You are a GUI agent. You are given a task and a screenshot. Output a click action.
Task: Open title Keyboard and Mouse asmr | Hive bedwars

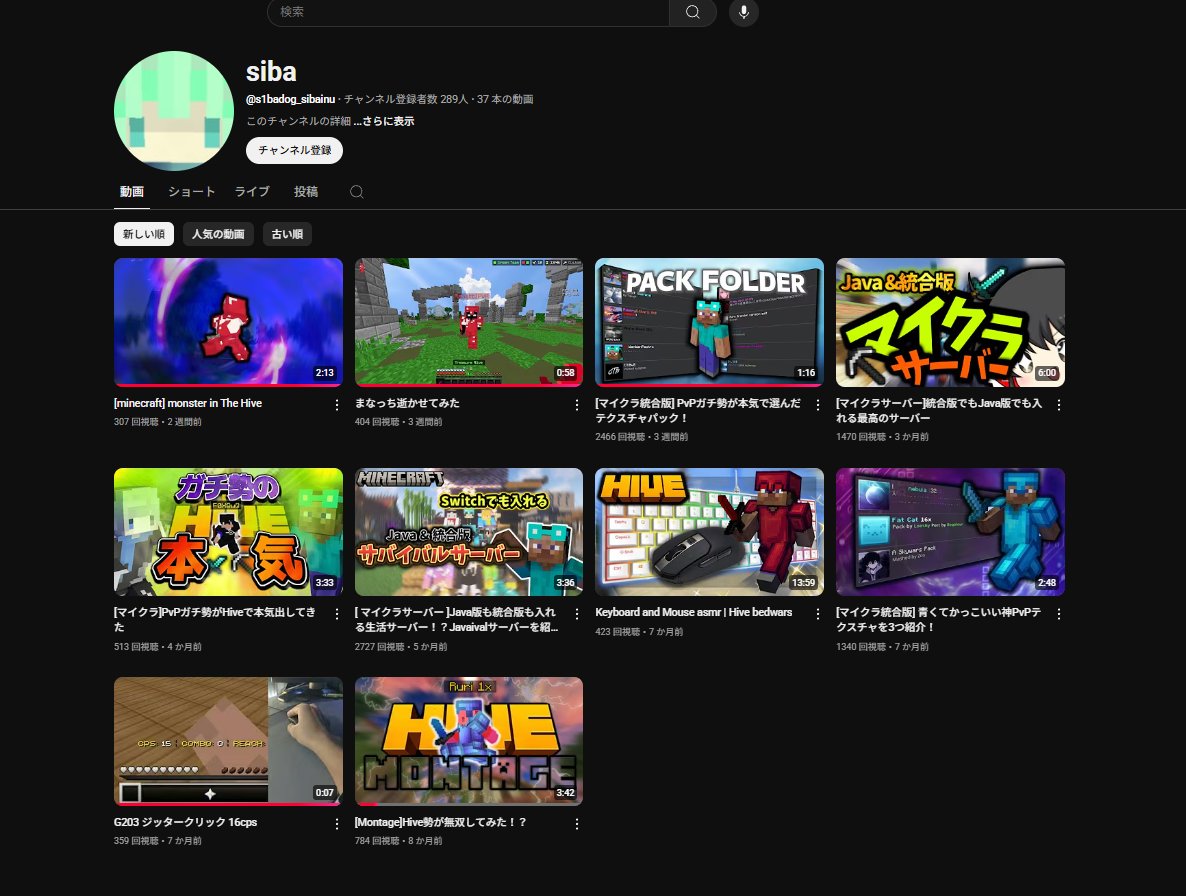pyautogui.click(x=694, y=612)
